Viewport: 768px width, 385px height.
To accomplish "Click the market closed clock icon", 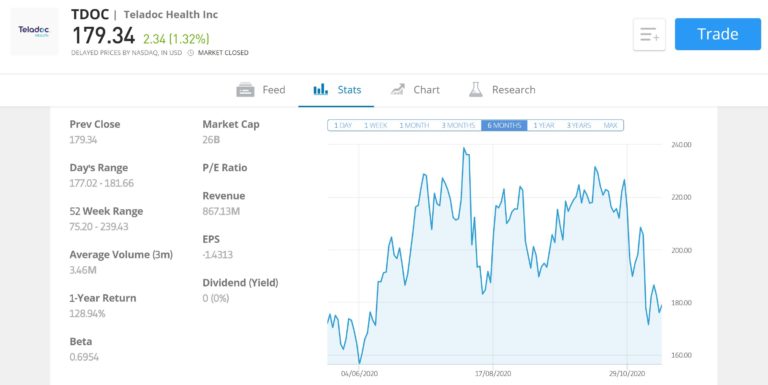I will tap(191, 53).
